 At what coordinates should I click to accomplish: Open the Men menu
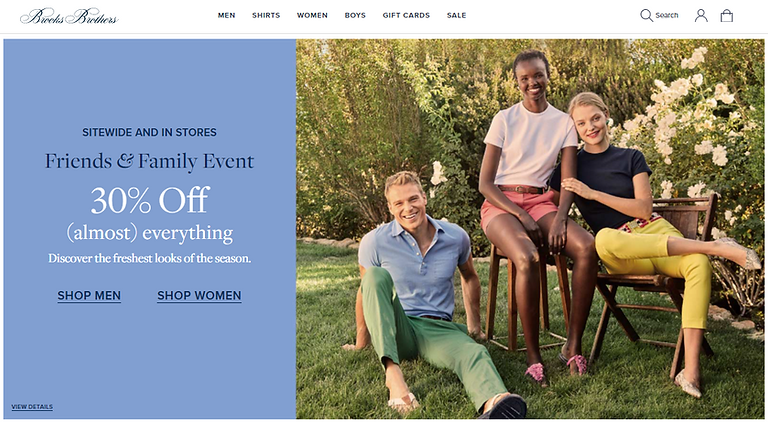pyautogui.click(x=227, y=16)
